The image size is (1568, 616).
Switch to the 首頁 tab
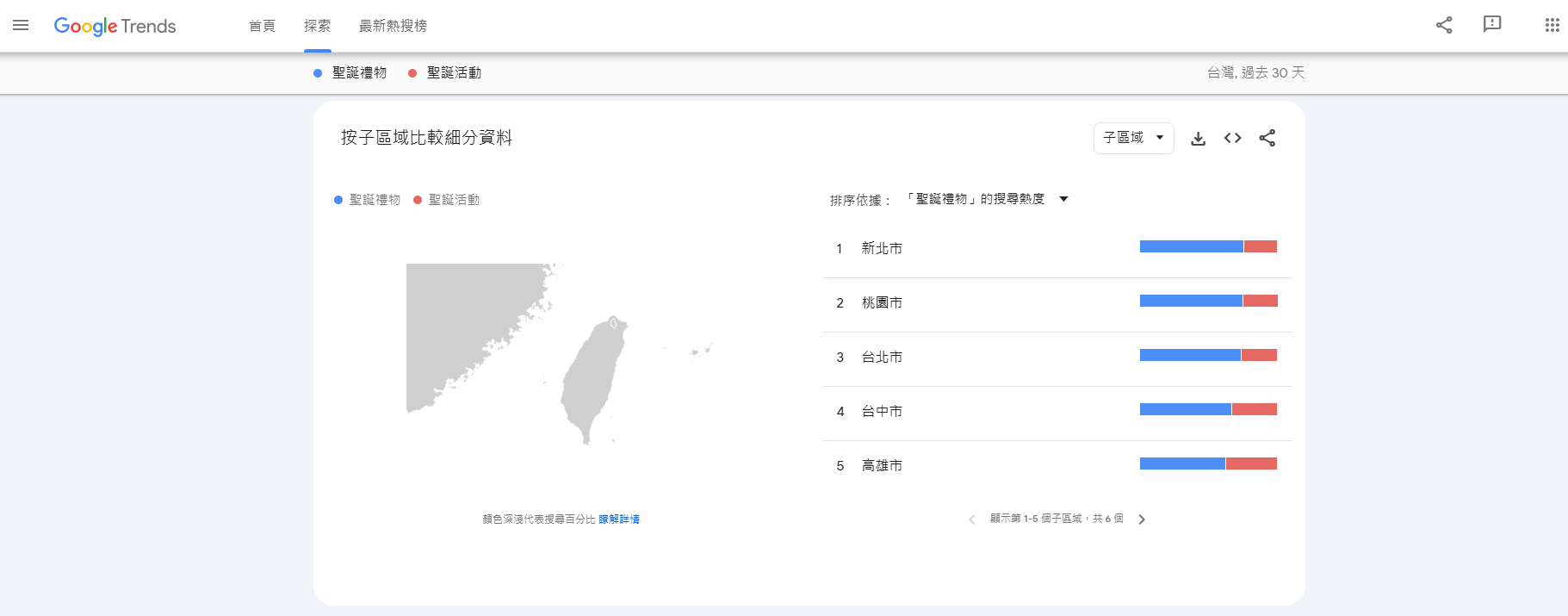tap(262, 26)
